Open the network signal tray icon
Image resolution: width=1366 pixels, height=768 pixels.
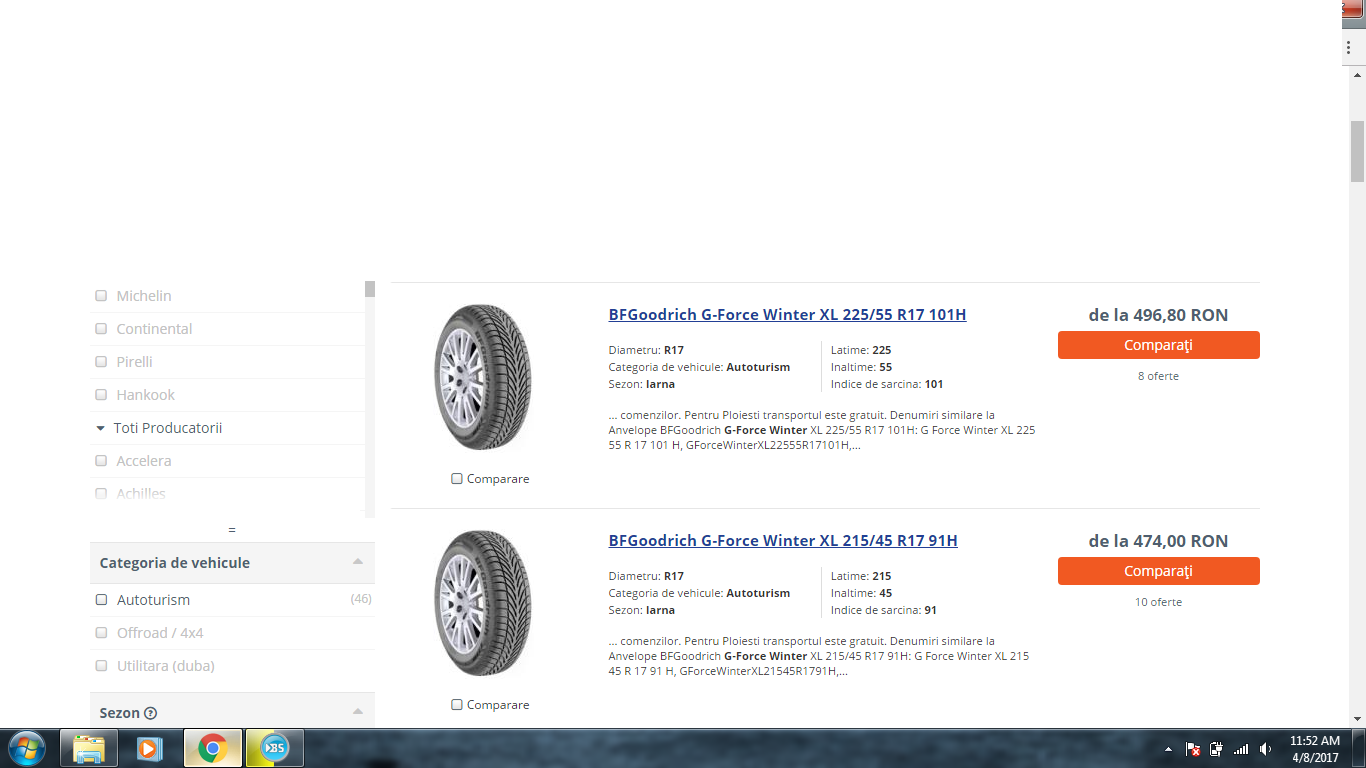(1241, 749)
